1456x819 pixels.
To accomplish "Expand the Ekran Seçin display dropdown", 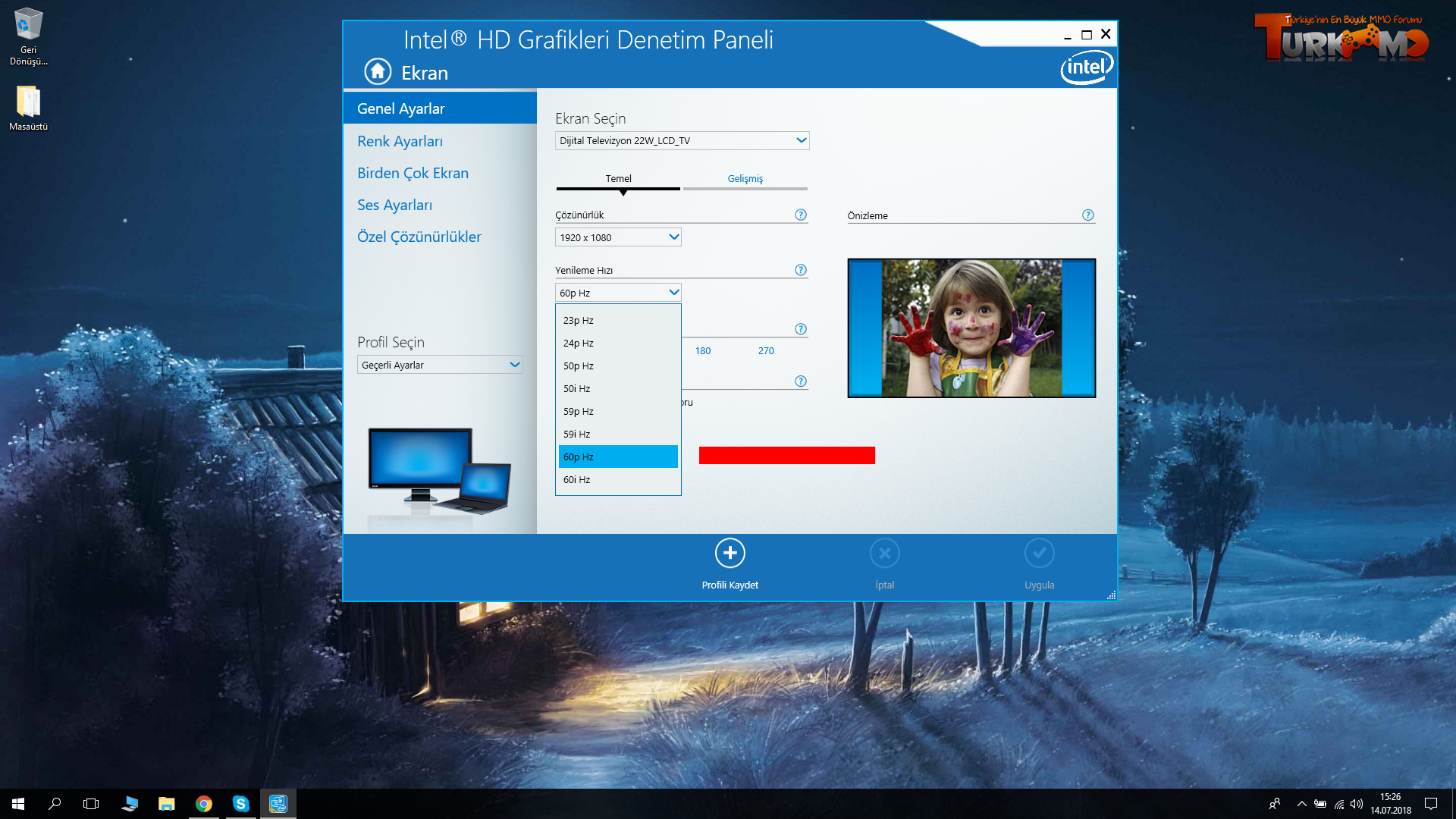I will 682,140.
